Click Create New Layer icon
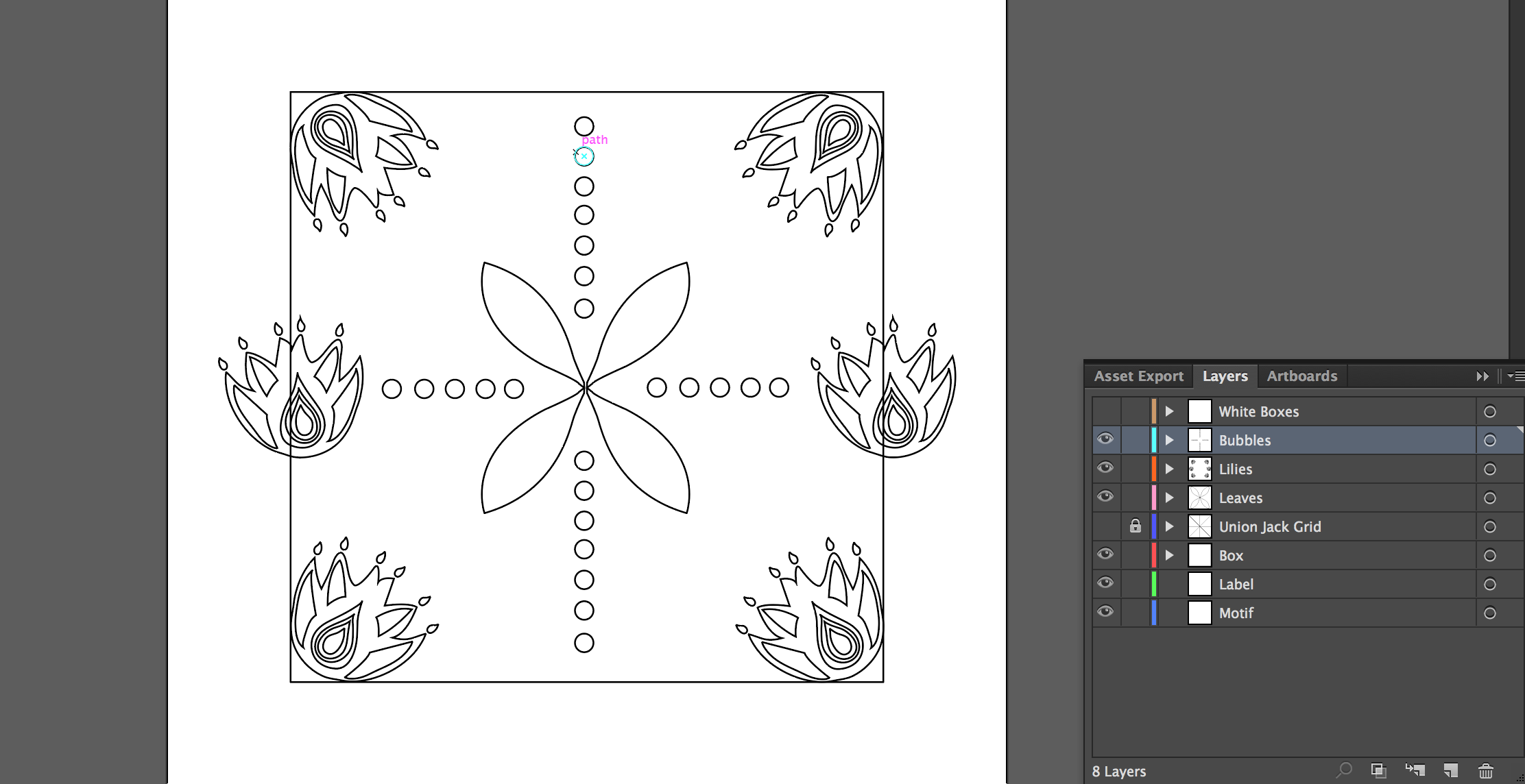Image resolution: width=1525 pixels, height=784 pixels. click(x=1450, y=770)
